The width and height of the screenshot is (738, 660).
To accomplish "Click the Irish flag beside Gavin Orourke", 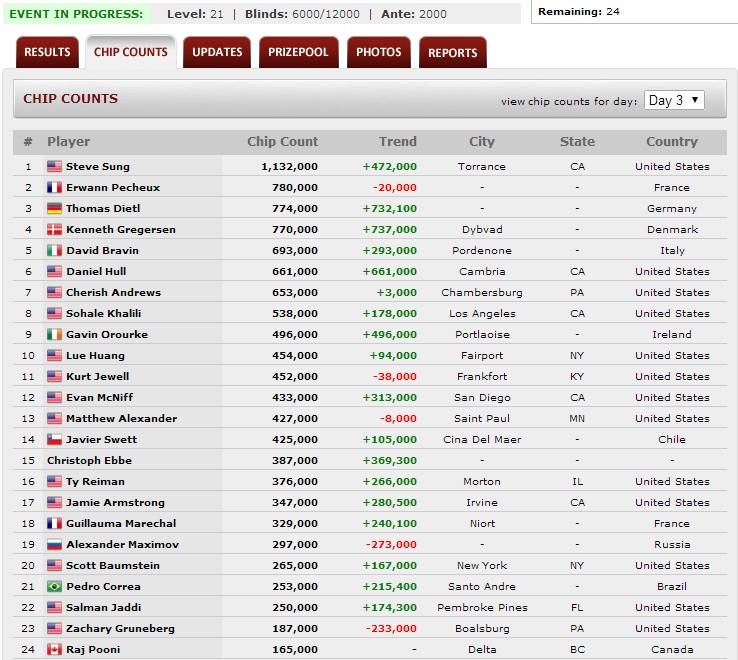I will pyautogui.click(x=54, y=335).
